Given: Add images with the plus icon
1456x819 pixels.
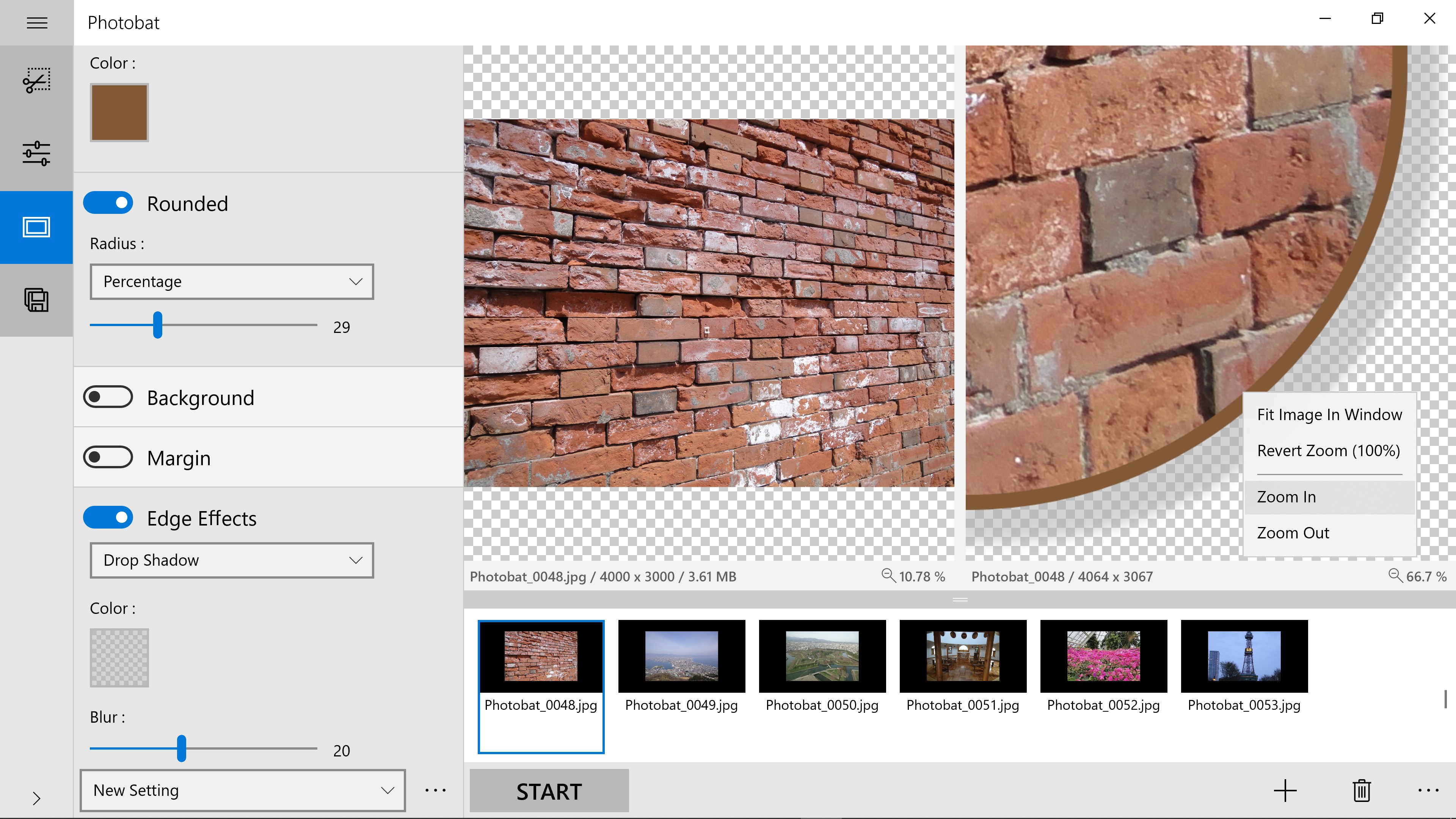Looking at the screenshot, I should coord(1285,790).
